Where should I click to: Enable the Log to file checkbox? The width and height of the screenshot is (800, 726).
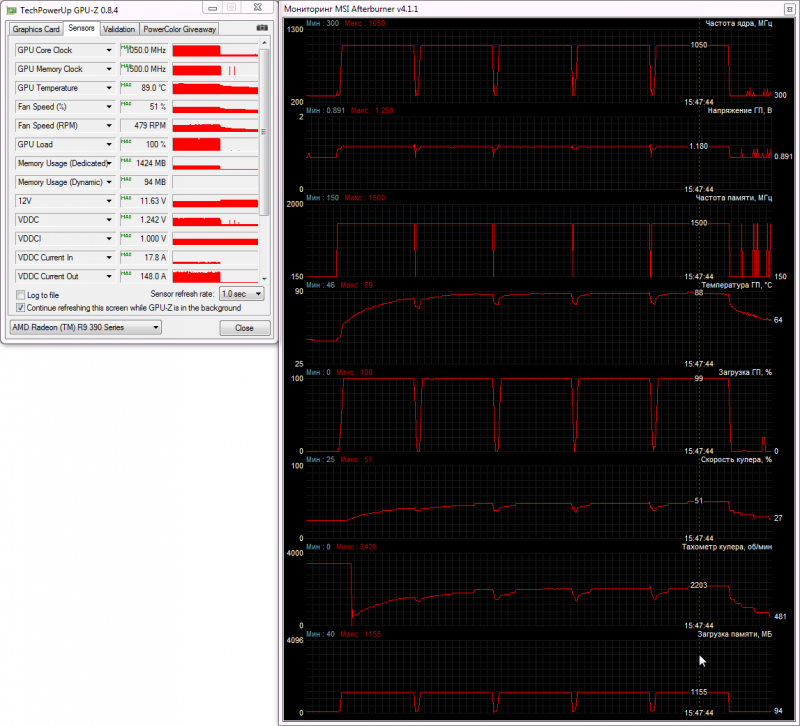[x=20, y=295]
